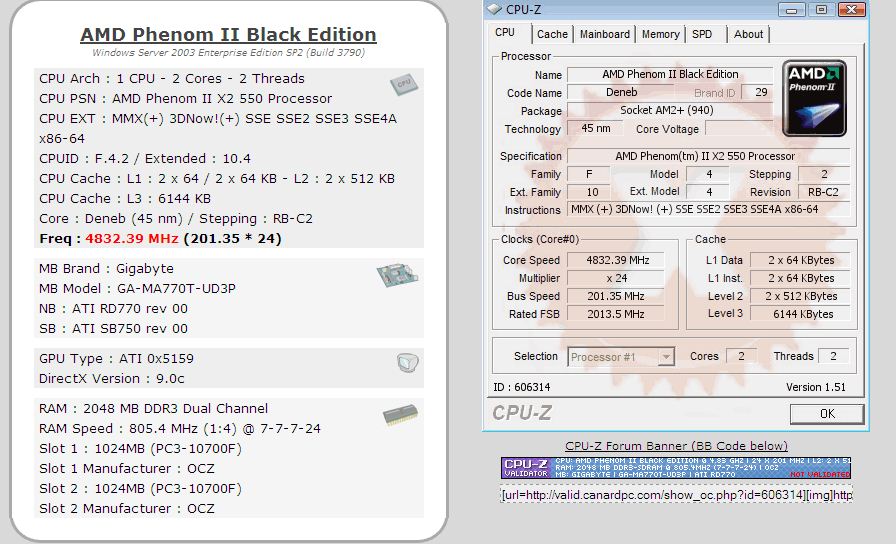
Task: Click the Bus Speed value 201.35 MHz
Action: tap(616, 296)
